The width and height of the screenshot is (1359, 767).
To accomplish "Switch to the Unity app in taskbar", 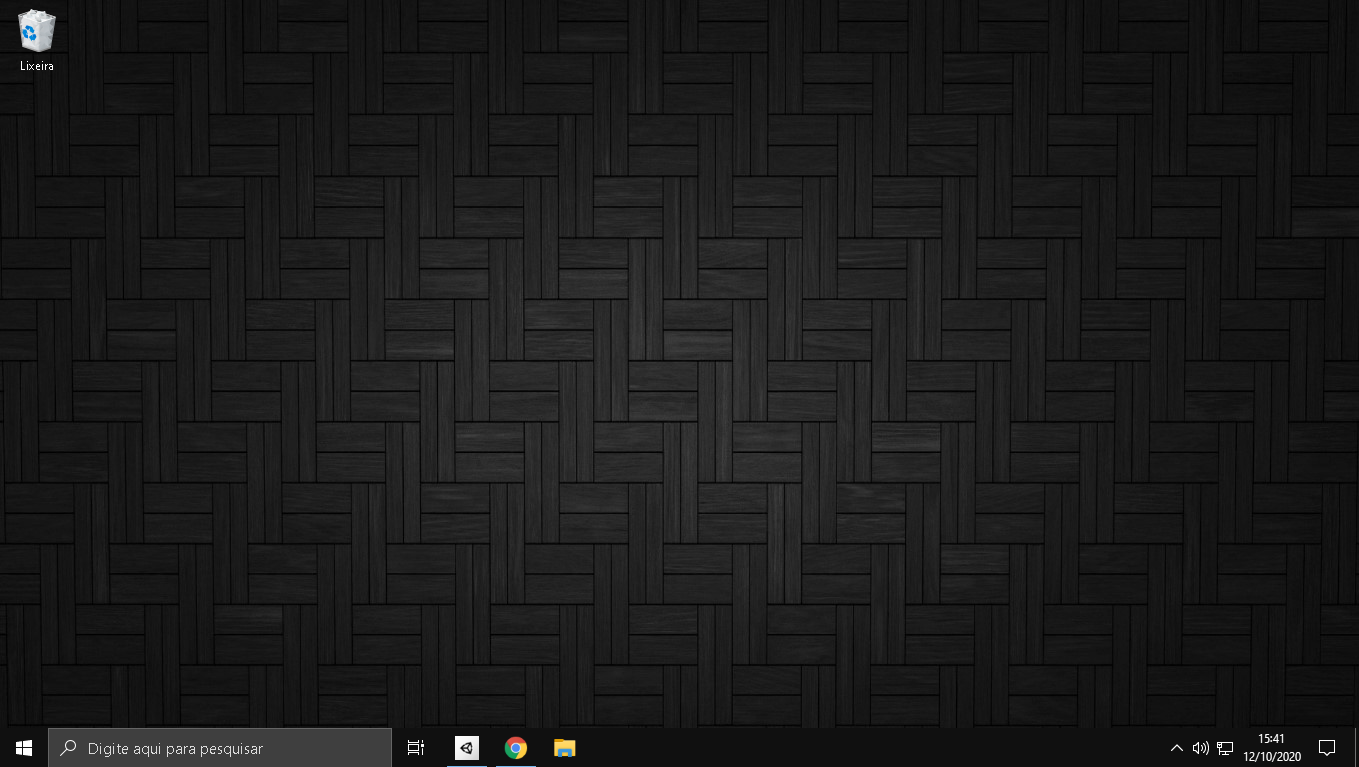I will point(467,748).
